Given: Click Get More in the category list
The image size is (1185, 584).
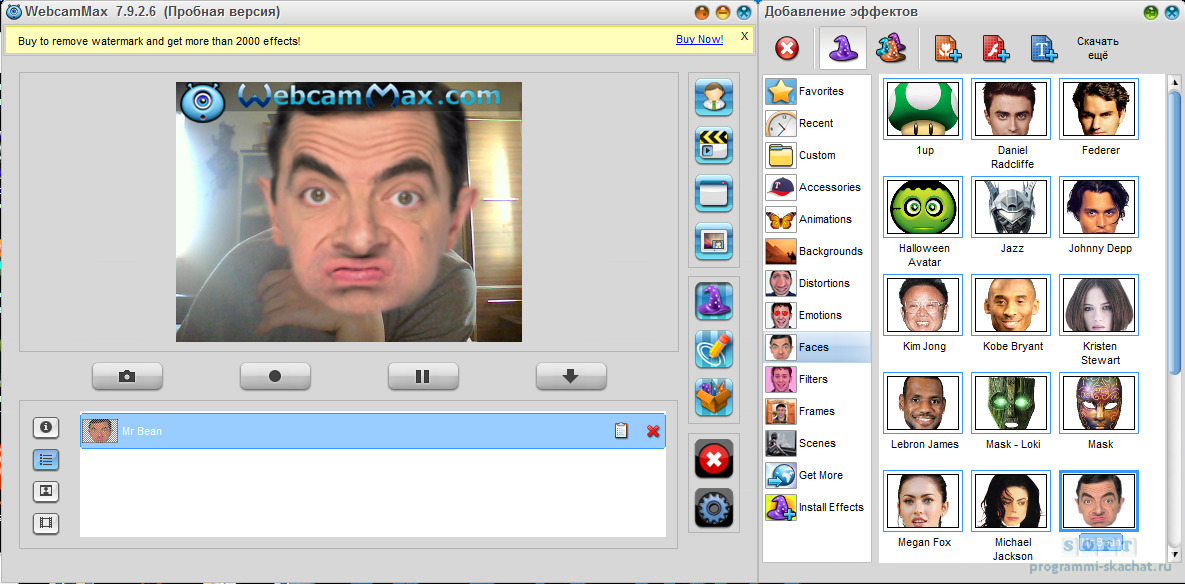Looking at the screenshot, I should (818, 475).
